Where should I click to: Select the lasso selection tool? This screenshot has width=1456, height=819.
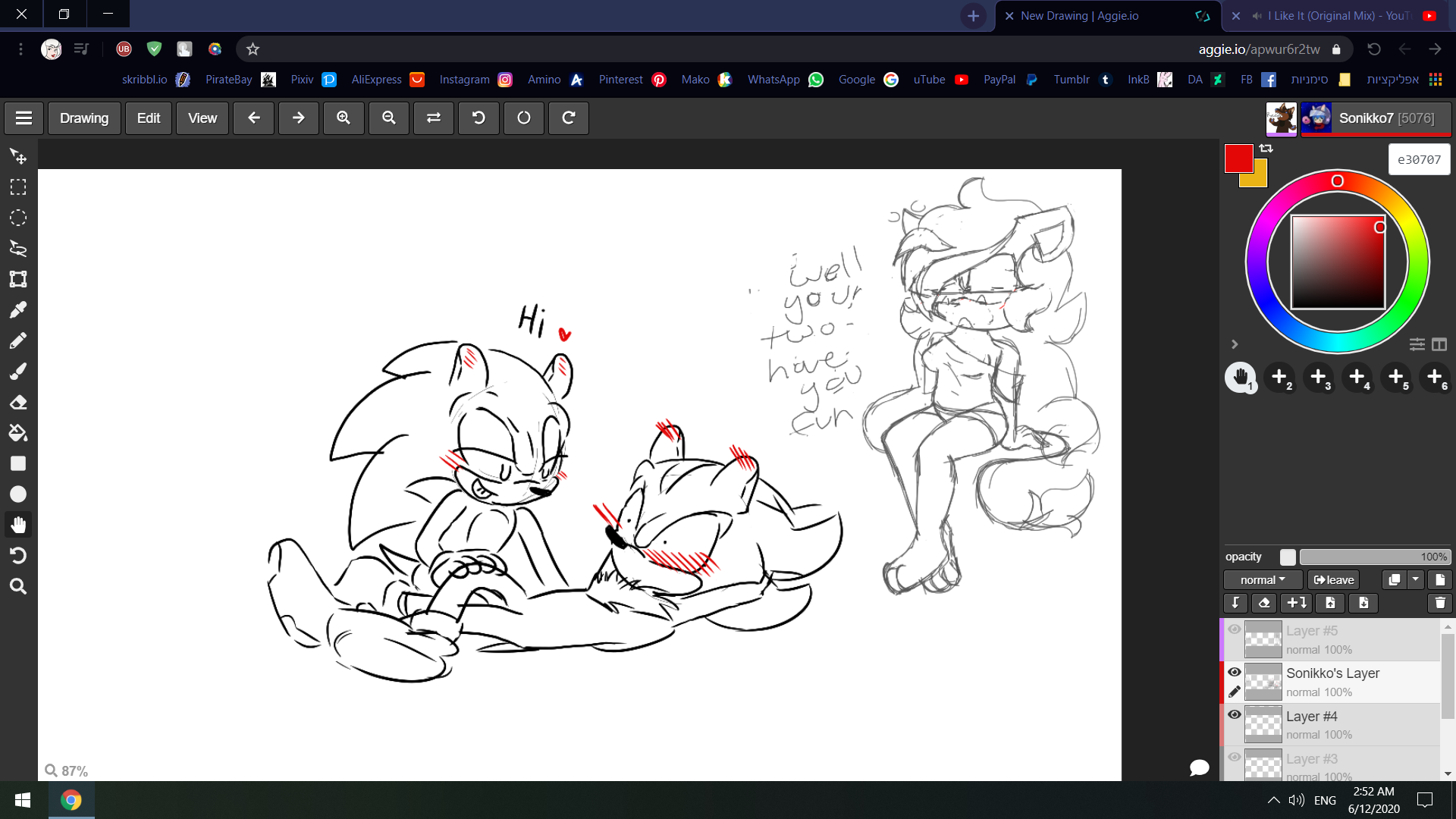pyautogui.click(x=18, y=249)
